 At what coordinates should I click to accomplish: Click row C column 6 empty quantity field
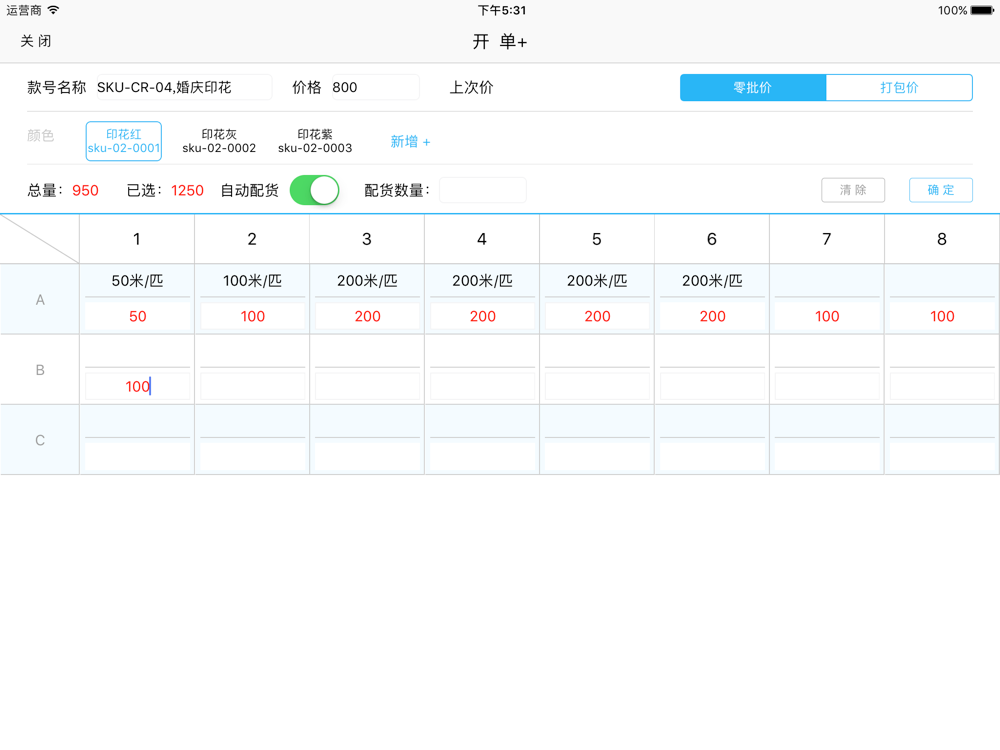tap(712, 457)
